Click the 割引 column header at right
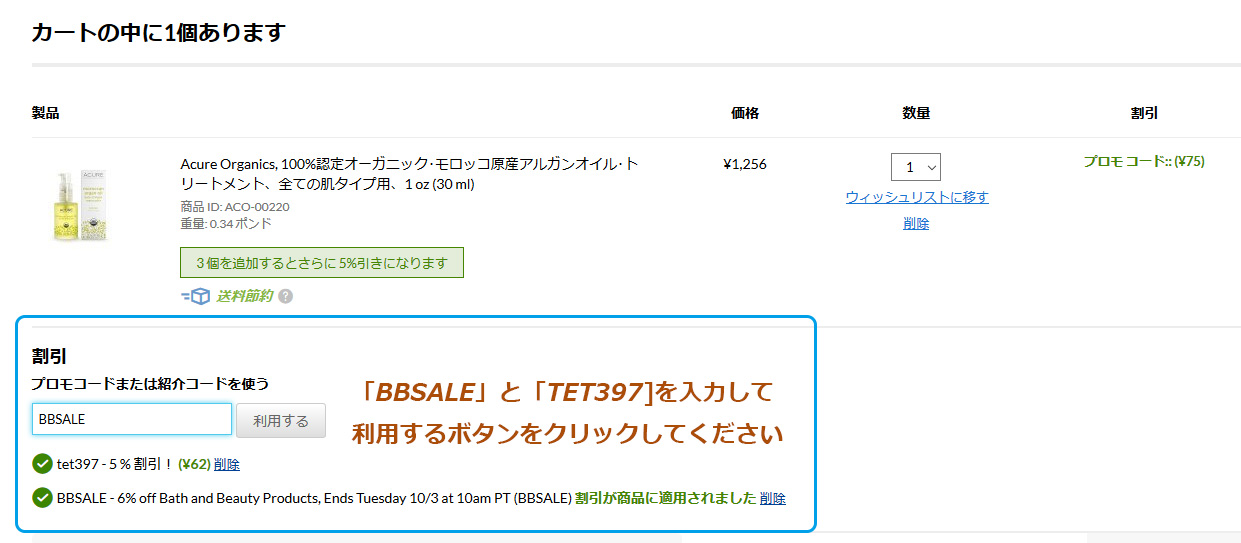 click(1144, 113)
